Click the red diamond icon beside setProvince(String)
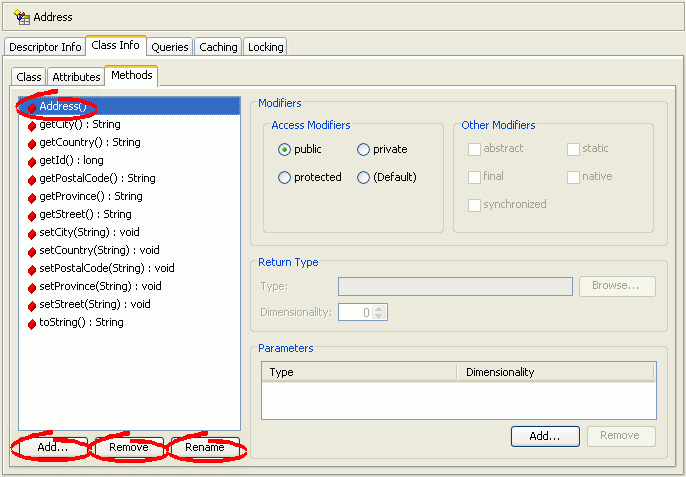 pyautogui.click(x=32, y=288)
